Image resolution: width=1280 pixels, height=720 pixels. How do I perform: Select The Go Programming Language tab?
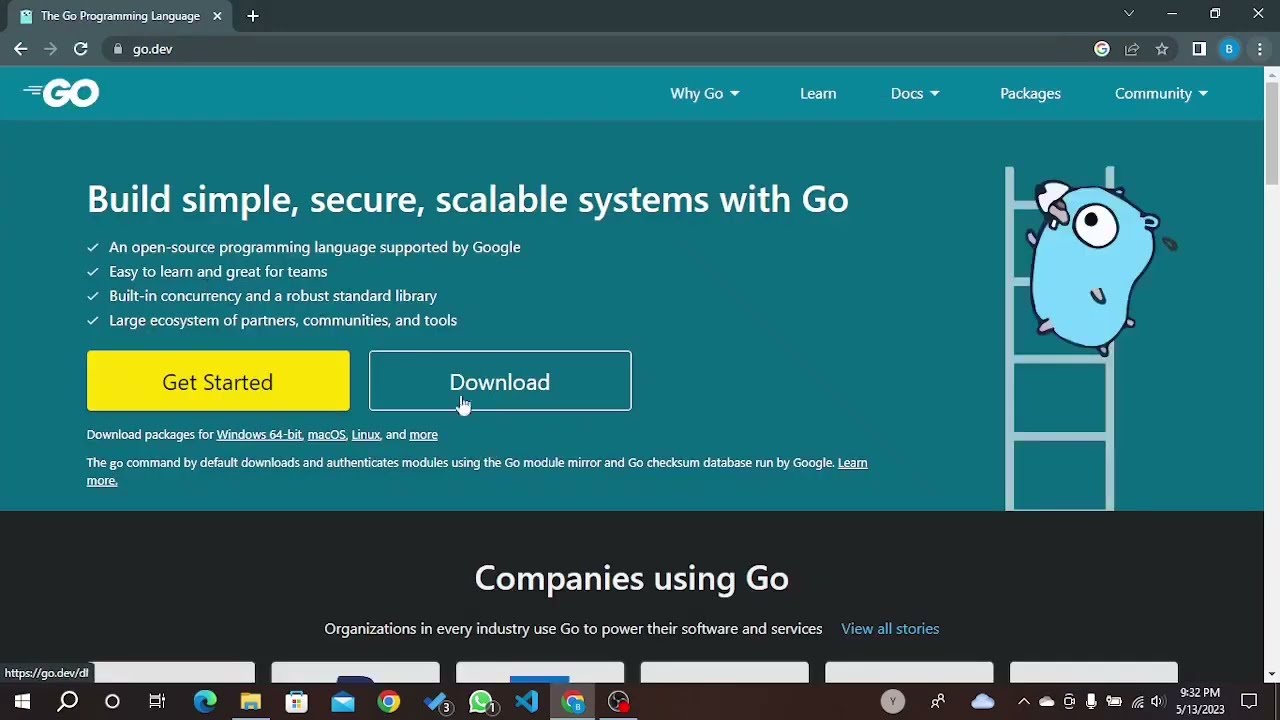tap(119, 16)
